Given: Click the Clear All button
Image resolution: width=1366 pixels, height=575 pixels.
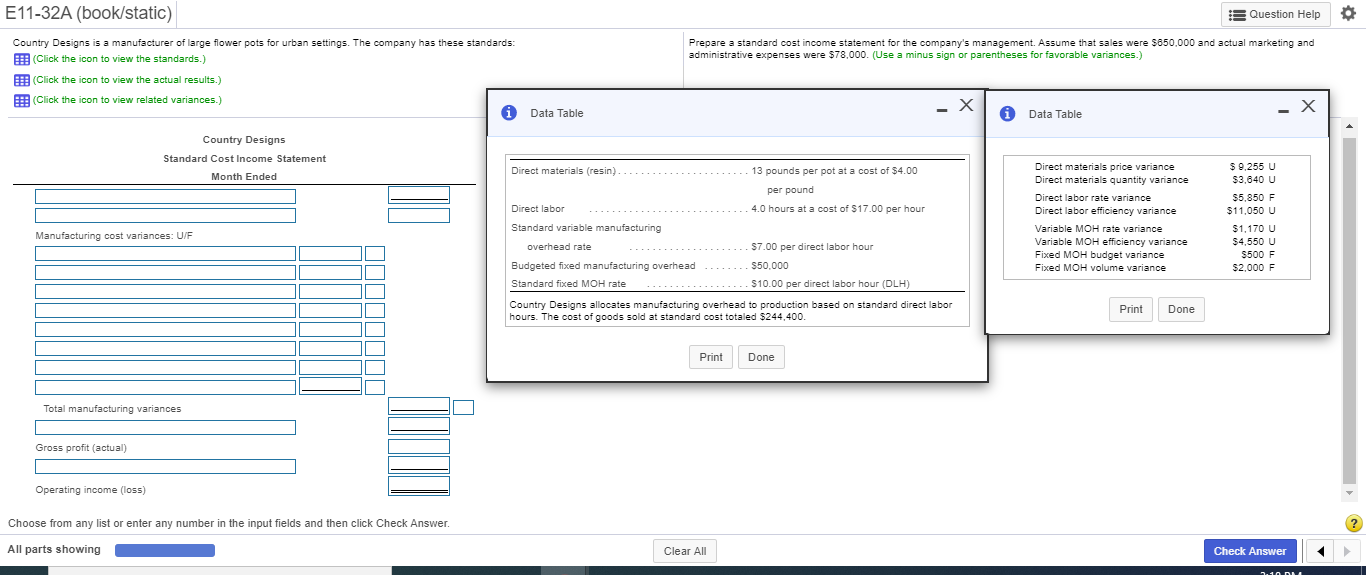Looking at the screenshot, I should [x=685, y=551].
